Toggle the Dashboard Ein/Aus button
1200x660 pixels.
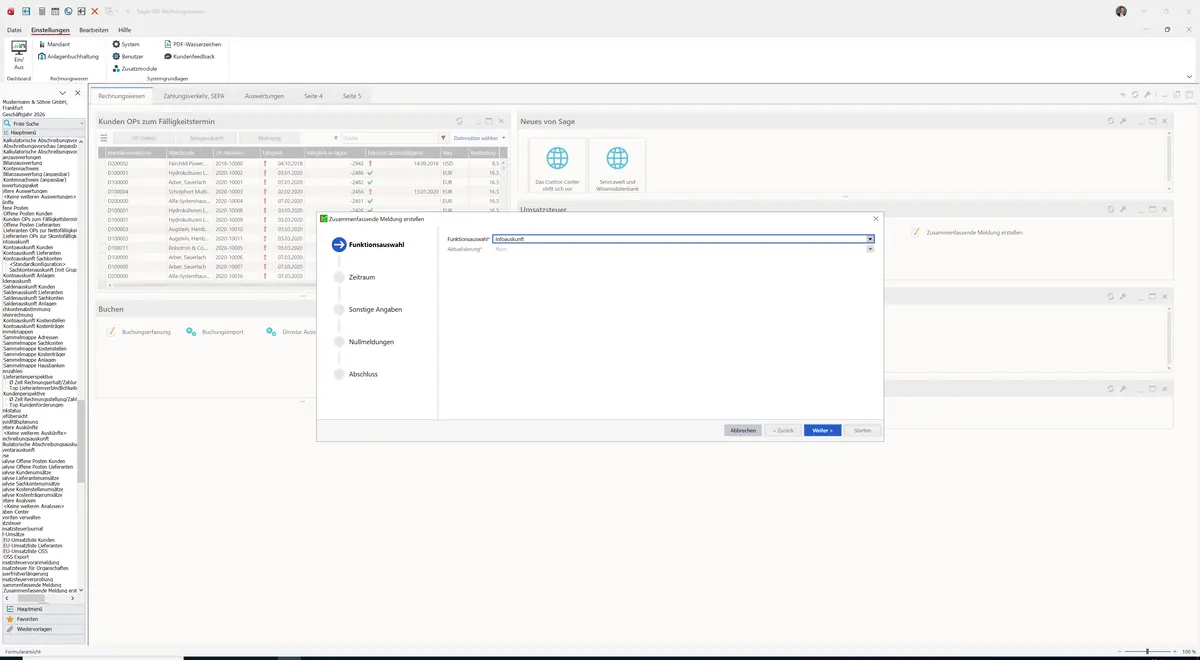point(19,55)
